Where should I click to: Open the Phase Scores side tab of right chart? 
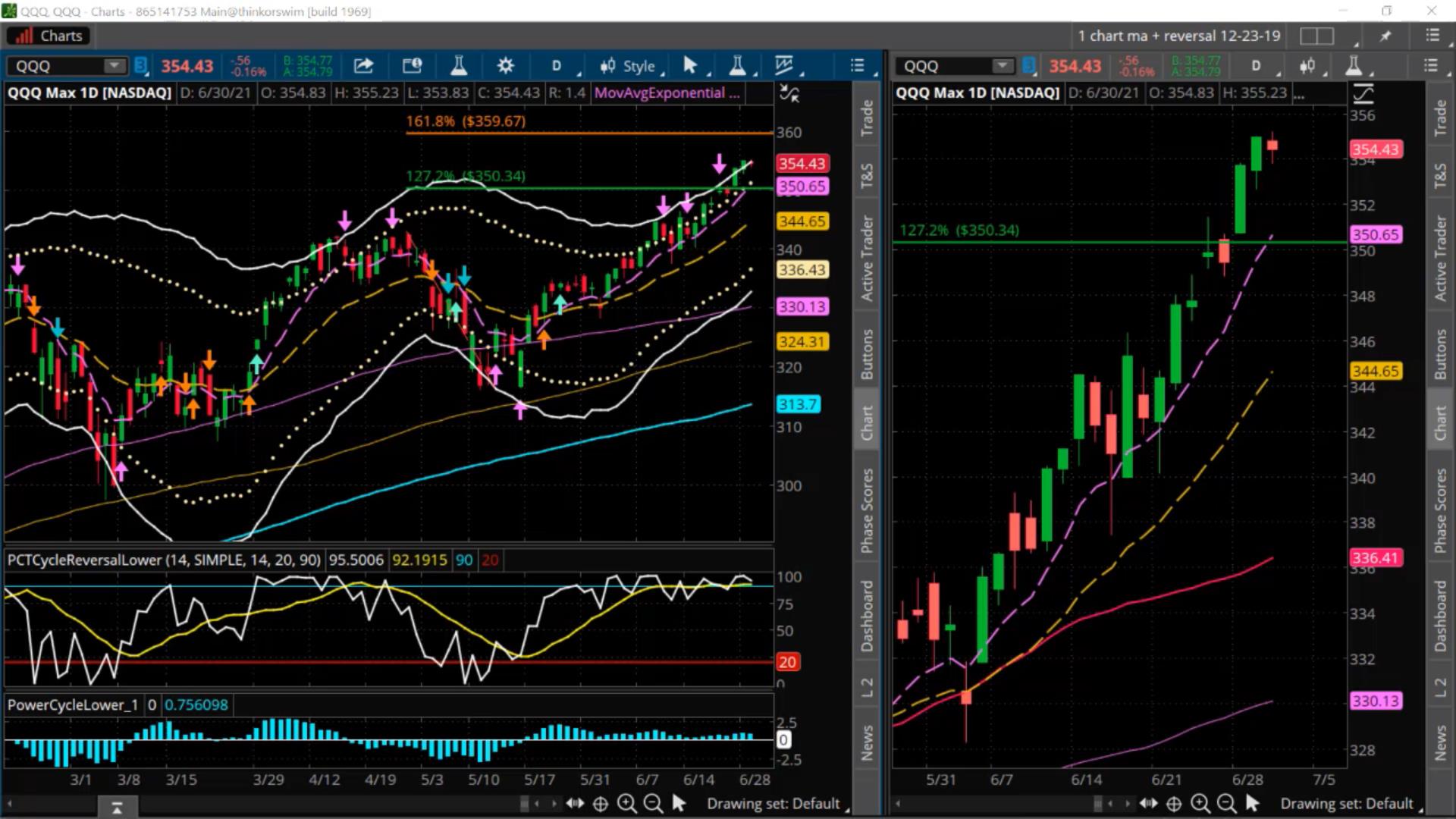1440,510
